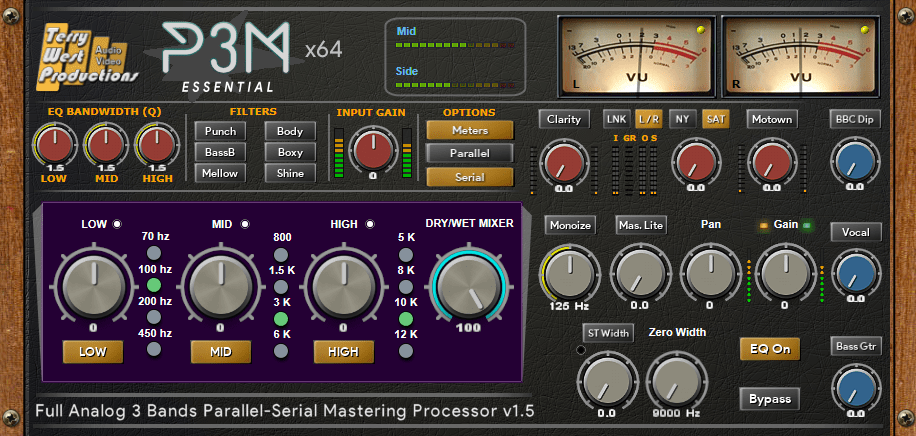
Task: Click the MID band gain knob
Action: pos(221,288)
